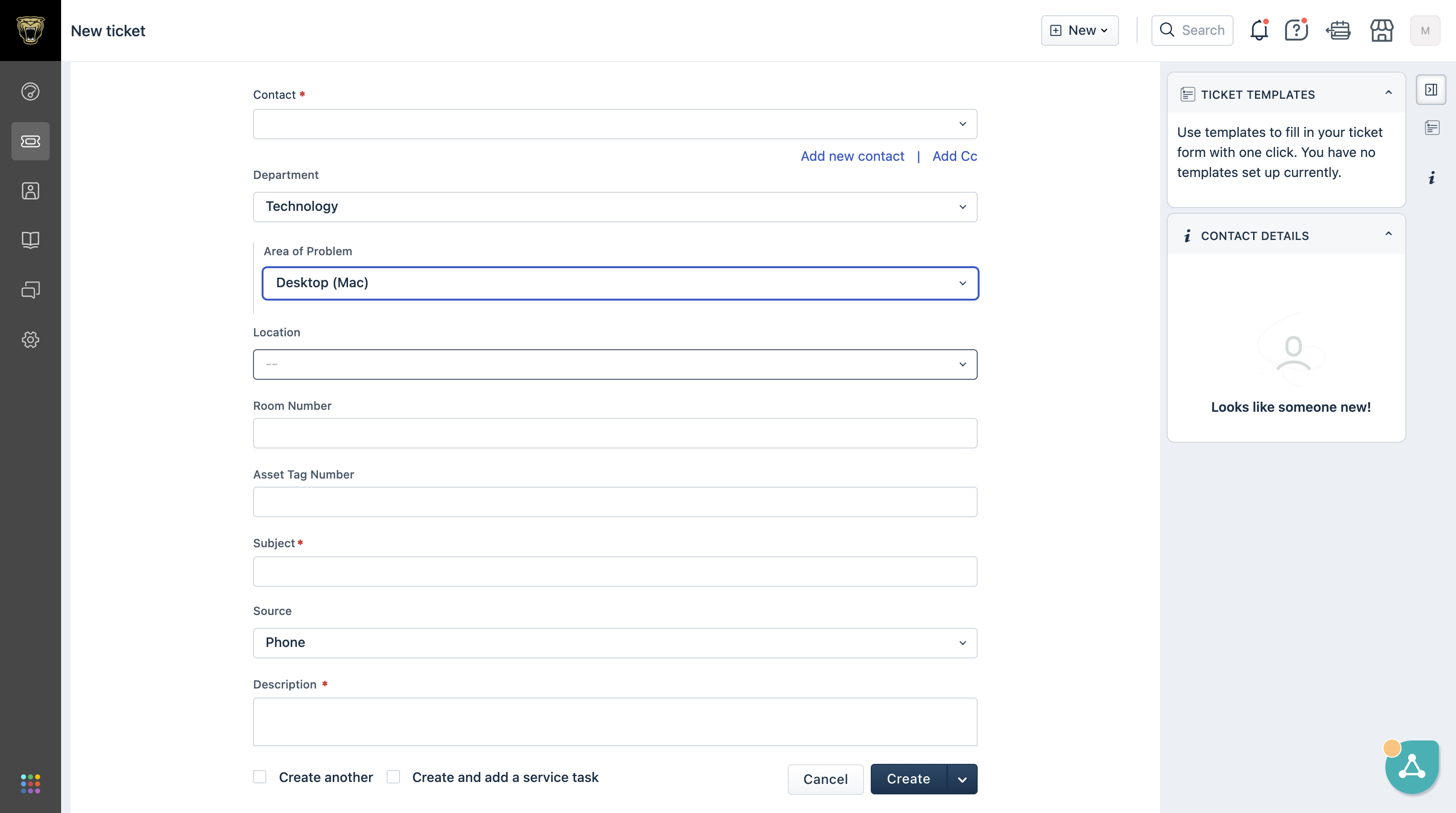The width and height of the screenshot is (1456, 813).
Task: Check Create and add a service task
Action: click(393, 777)
